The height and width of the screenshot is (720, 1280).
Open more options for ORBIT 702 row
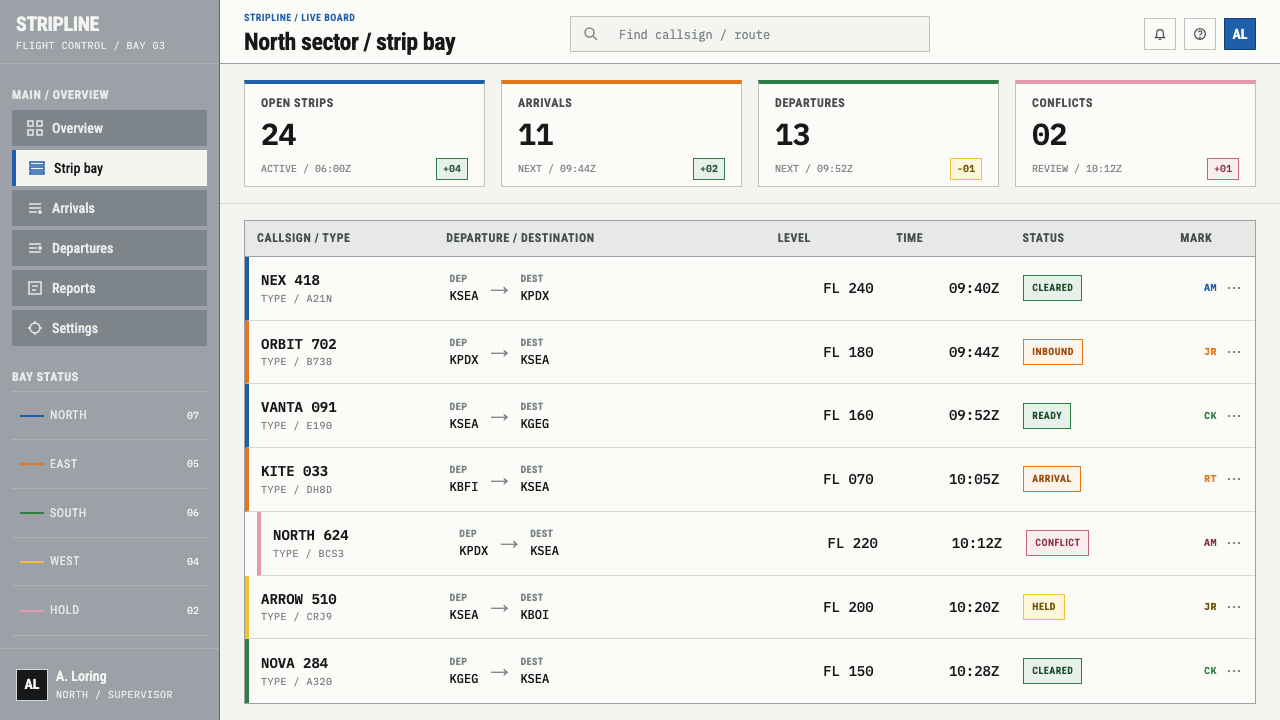(x=1234, y=352)
